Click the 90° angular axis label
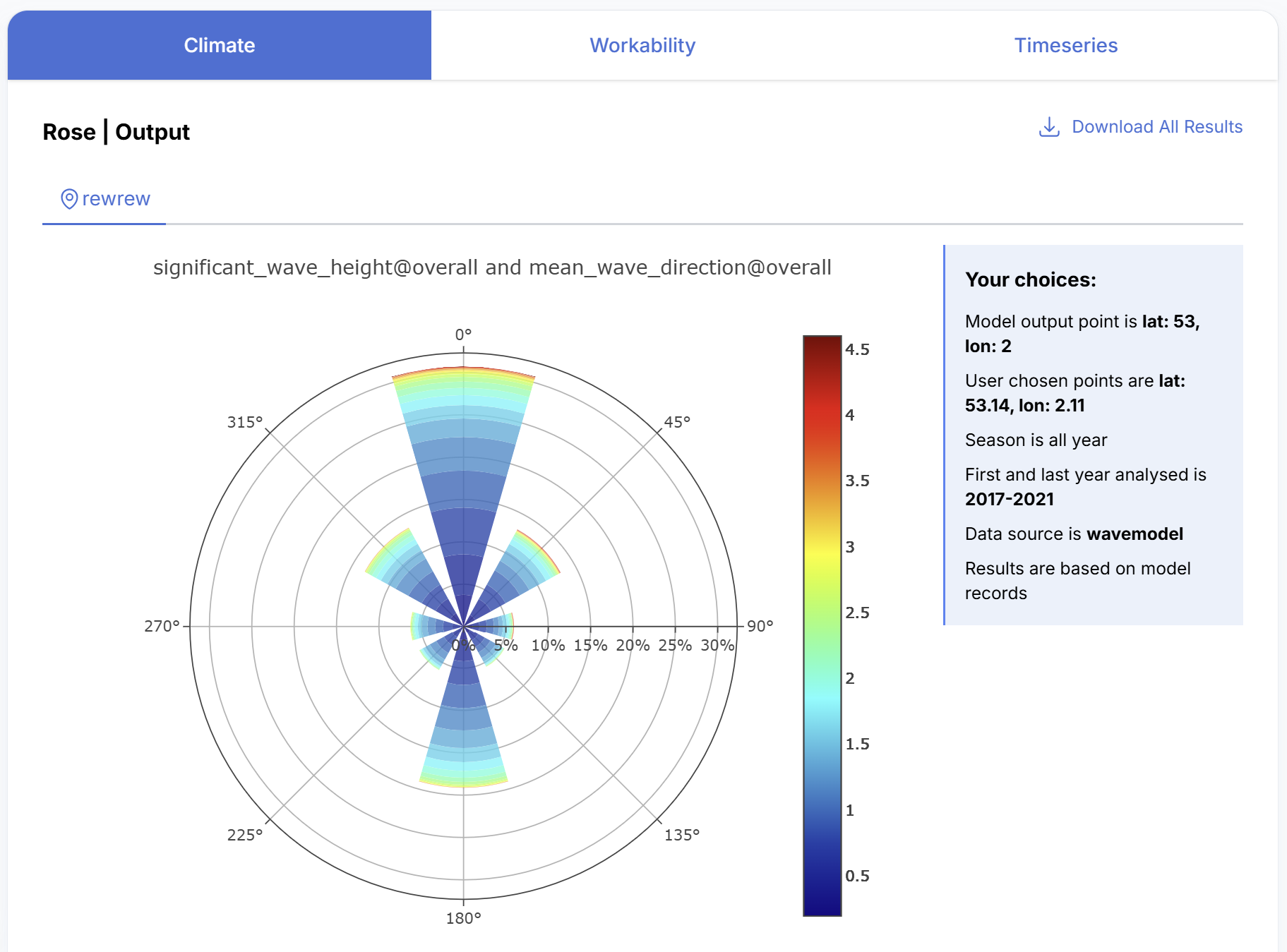1287x952 pixels. [x=760, y=626]
